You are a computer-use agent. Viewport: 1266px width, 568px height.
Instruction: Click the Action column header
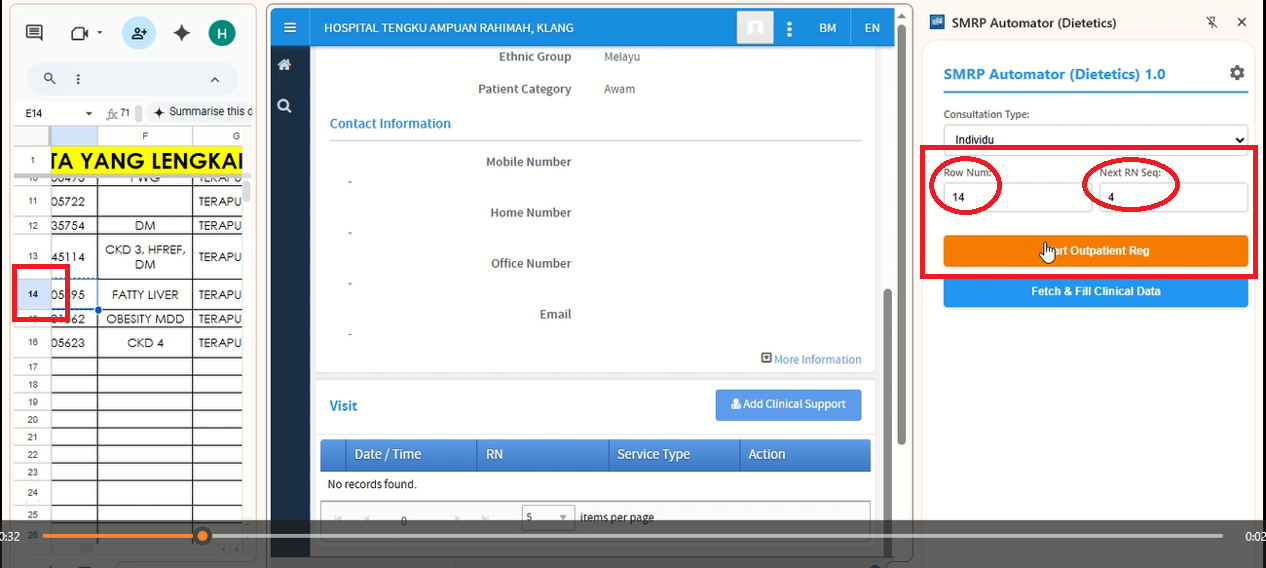805,454
